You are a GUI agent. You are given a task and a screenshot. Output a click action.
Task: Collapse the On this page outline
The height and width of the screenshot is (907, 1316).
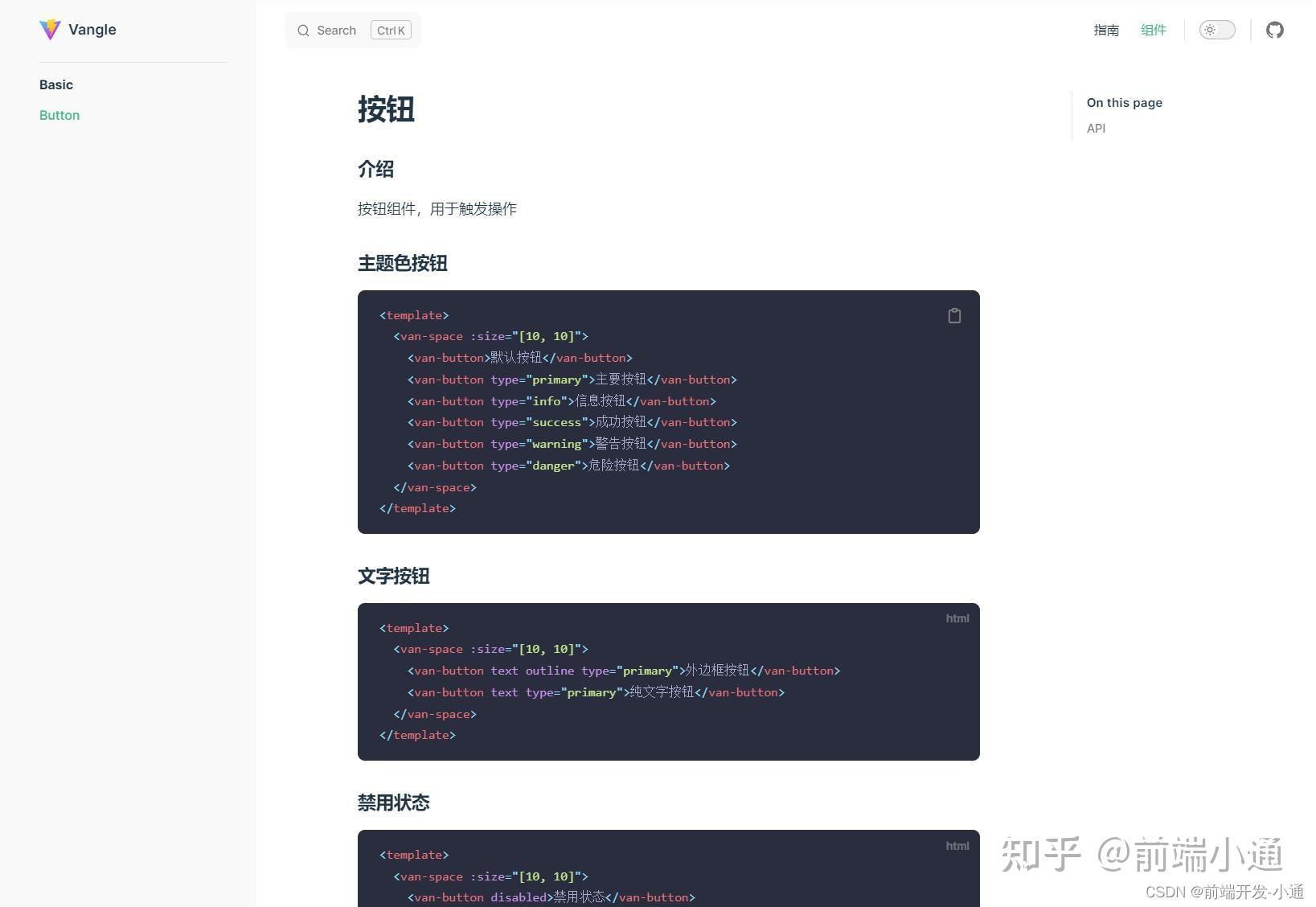click(1124, 102)
